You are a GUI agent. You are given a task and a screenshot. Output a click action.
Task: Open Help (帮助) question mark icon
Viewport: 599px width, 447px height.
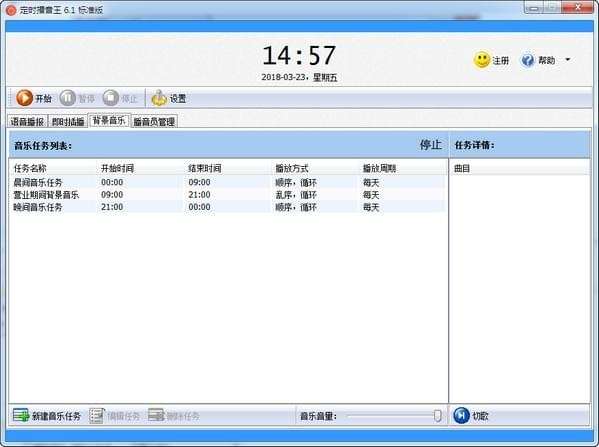[x=528, y=60]
